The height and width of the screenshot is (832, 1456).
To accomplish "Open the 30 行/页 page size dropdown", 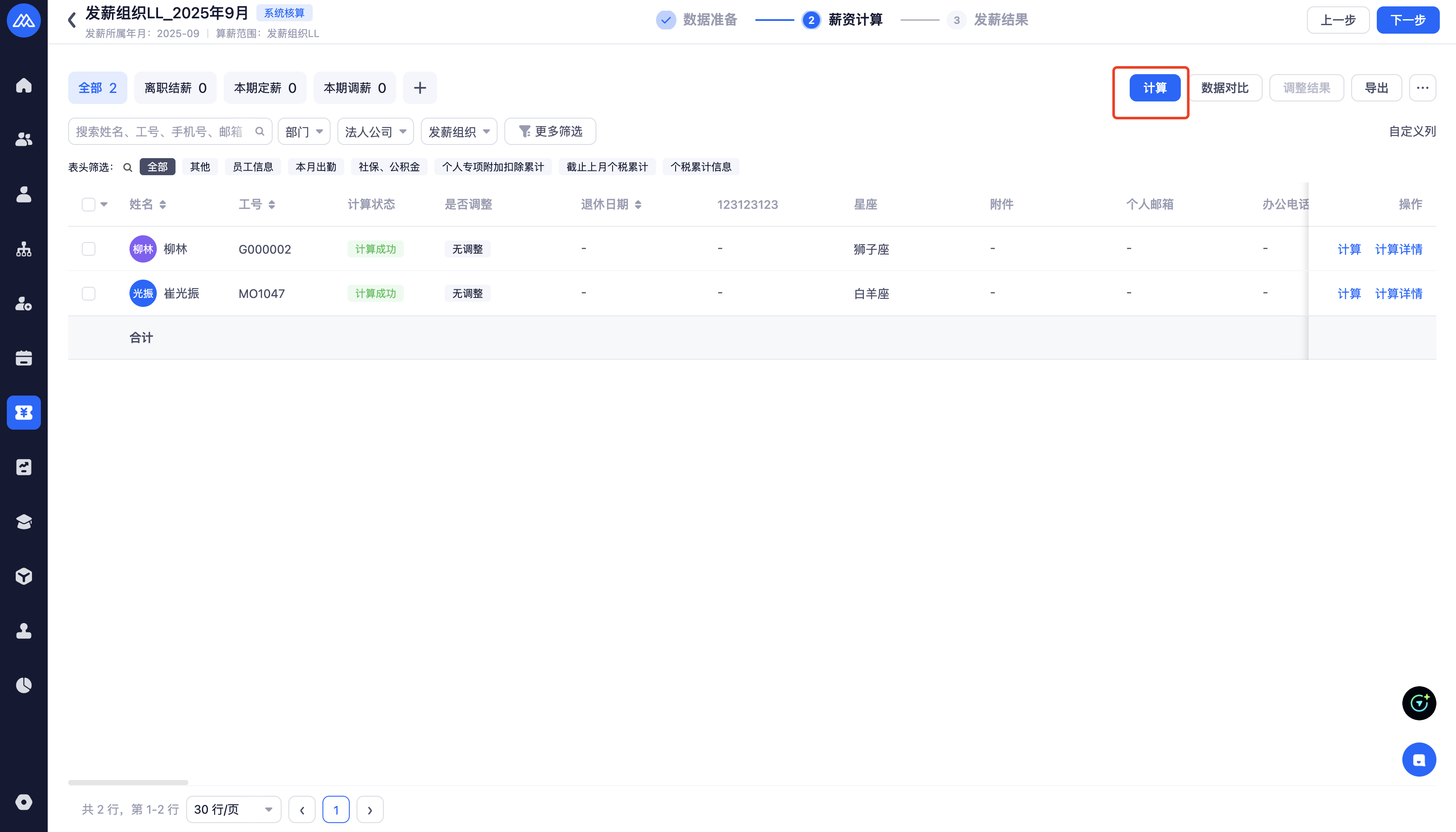I will (233, 809).
